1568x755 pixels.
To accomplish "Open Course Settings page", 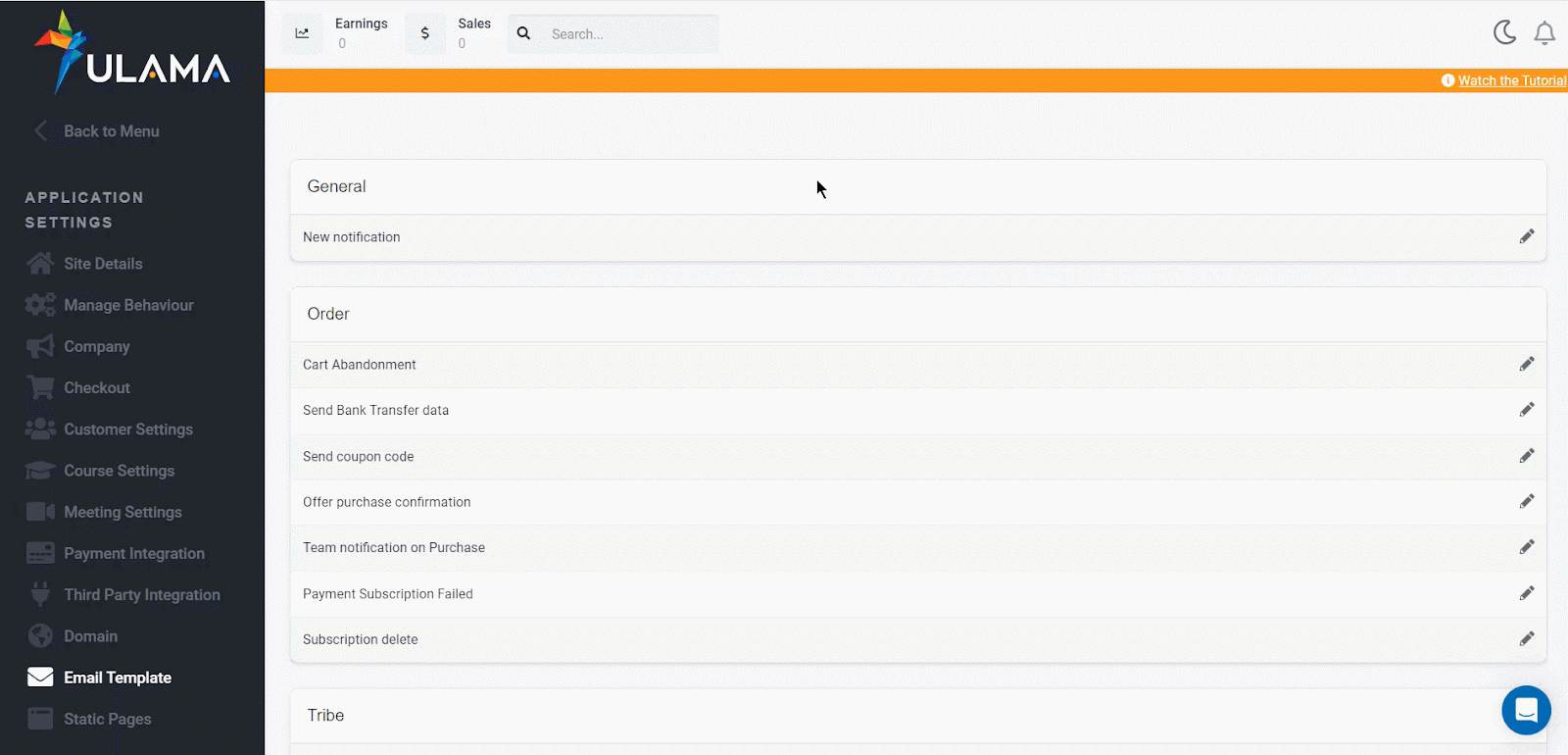I will click(x=119, y=471).
